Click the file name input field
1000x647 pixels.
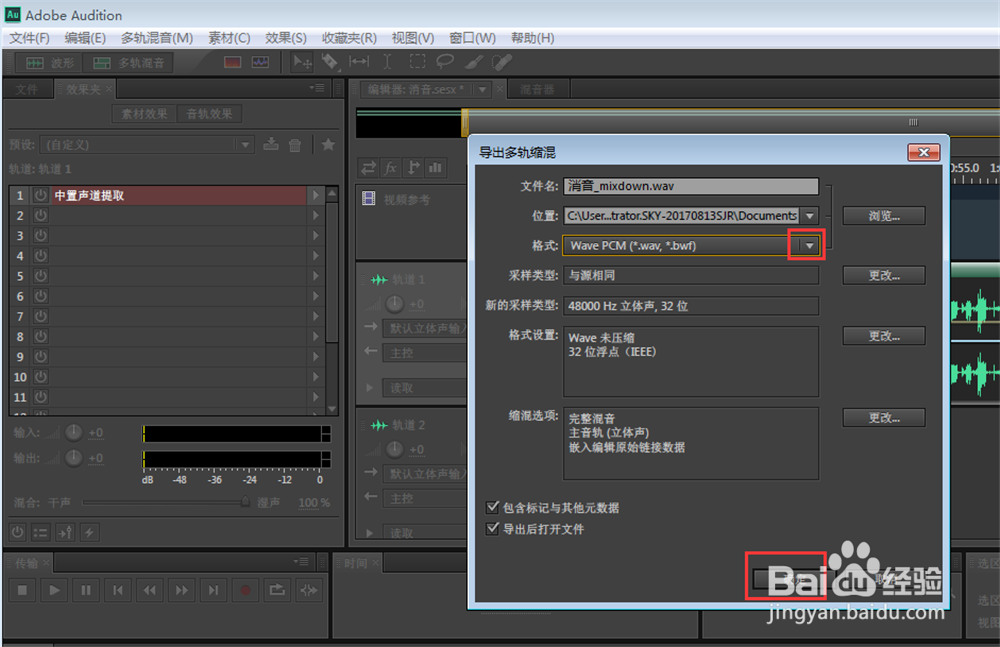tap(691, 186)
